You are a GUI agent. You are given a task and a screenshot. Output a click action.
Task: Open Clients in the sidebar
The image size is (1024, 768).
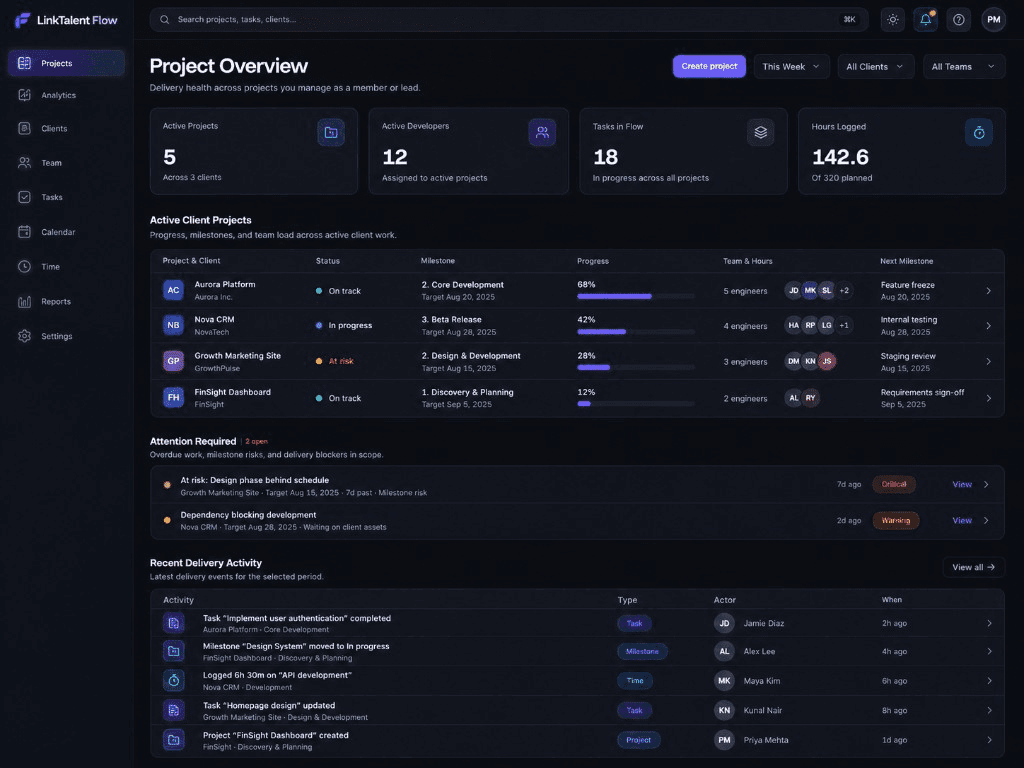click(66, 129)
